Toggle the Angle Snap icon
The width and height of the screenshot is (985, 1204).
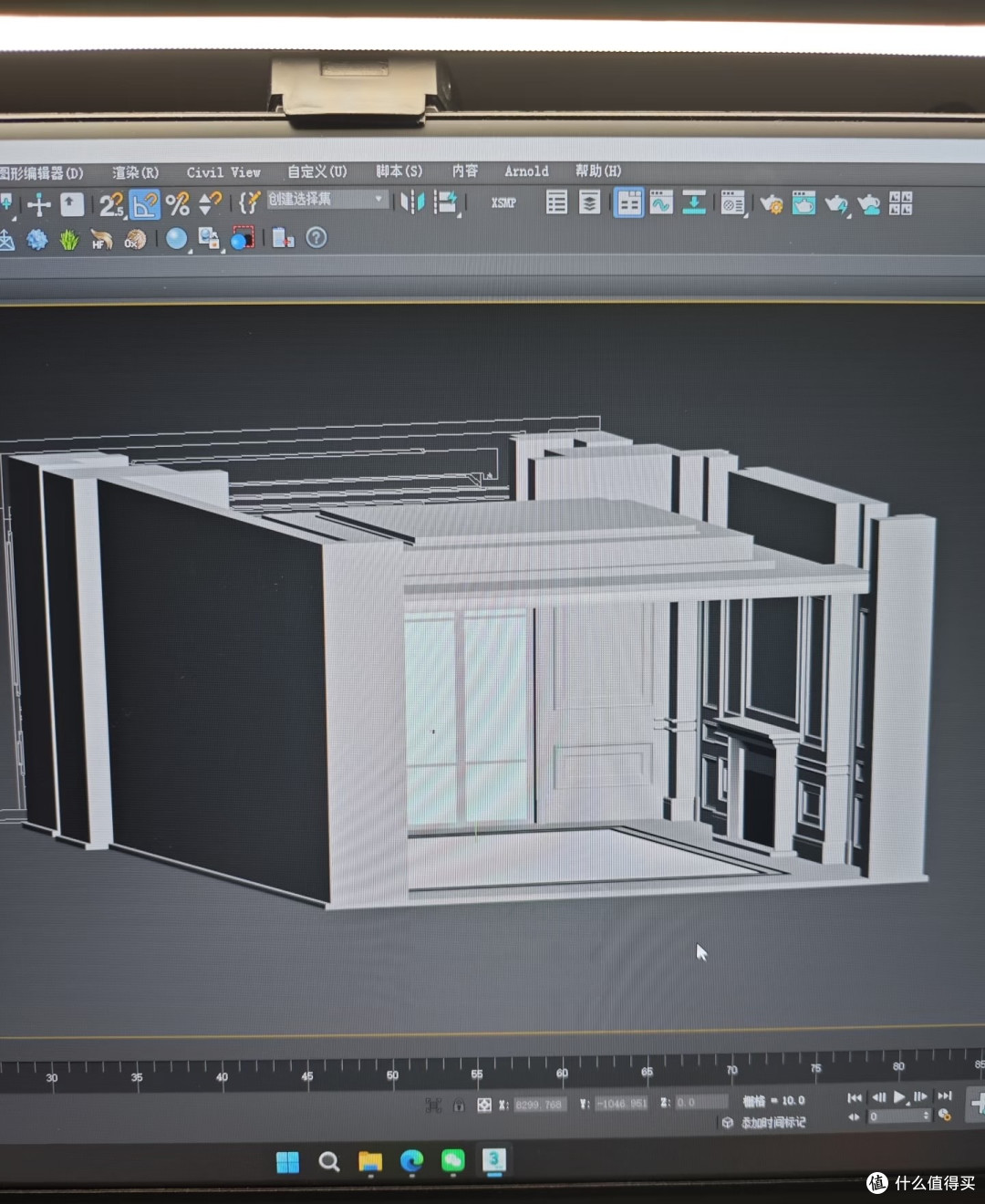tap(145, 204)
